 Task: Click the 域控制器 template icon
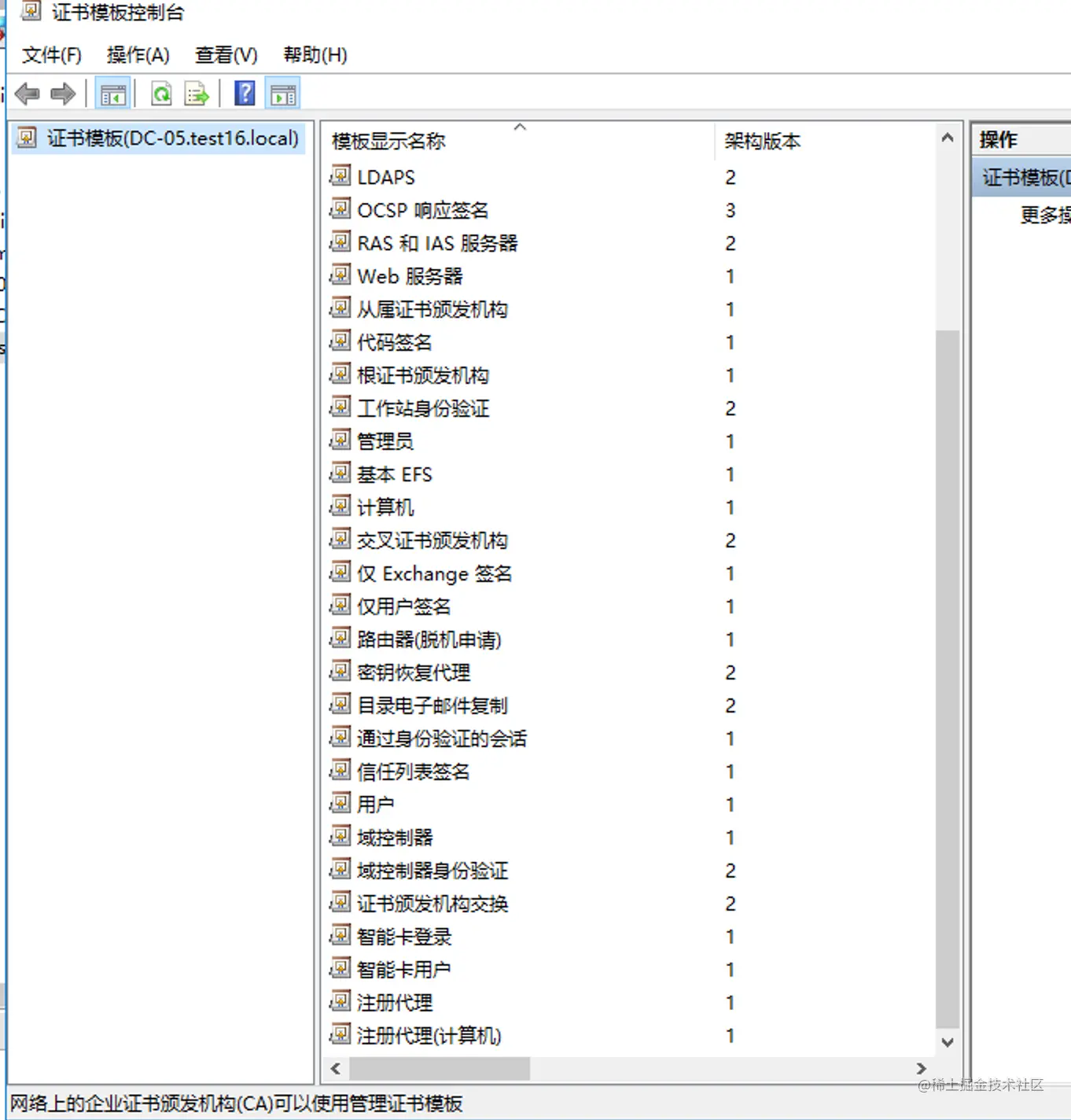tap(340, 836)
